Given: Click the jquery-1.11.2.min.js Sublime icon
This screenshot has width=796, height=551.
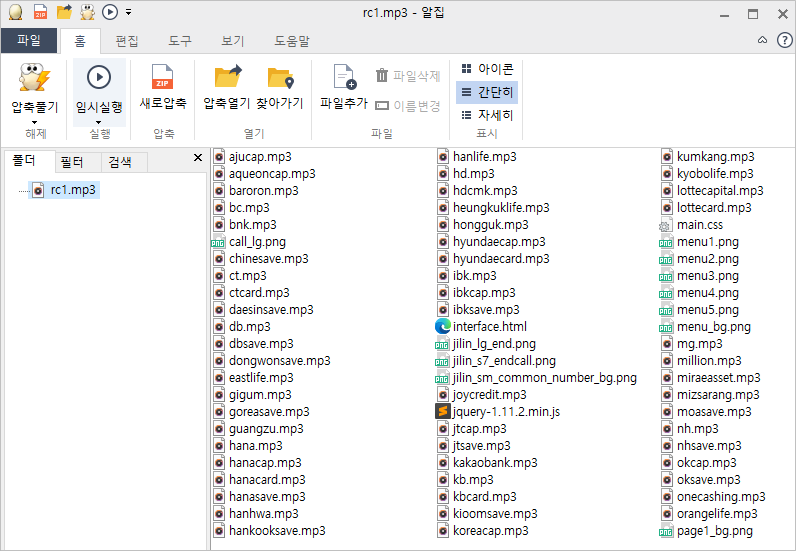Looking at the screenshot, I should [443, 411].
